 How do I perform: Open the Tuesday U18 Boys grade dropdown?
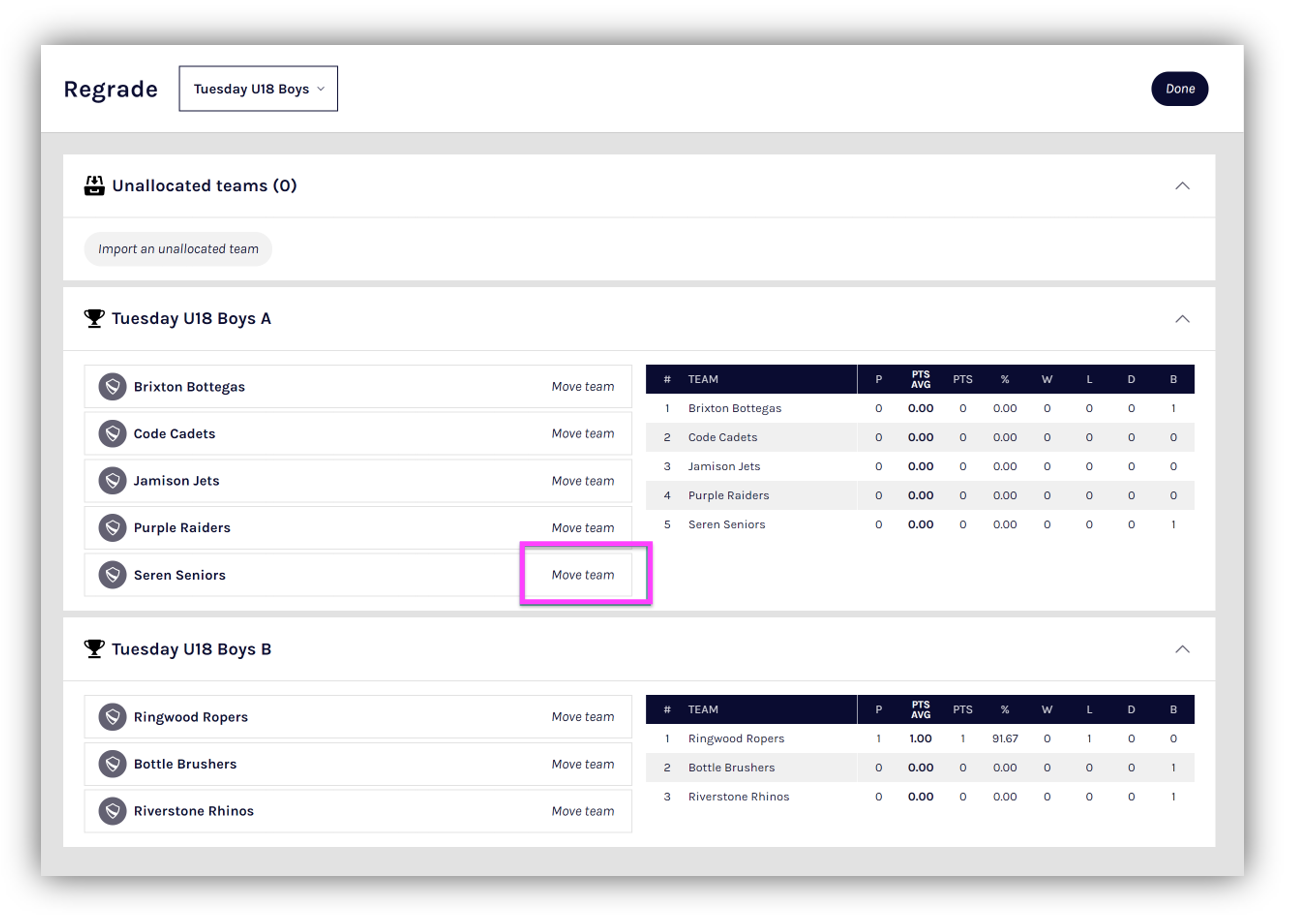[258, 89]
